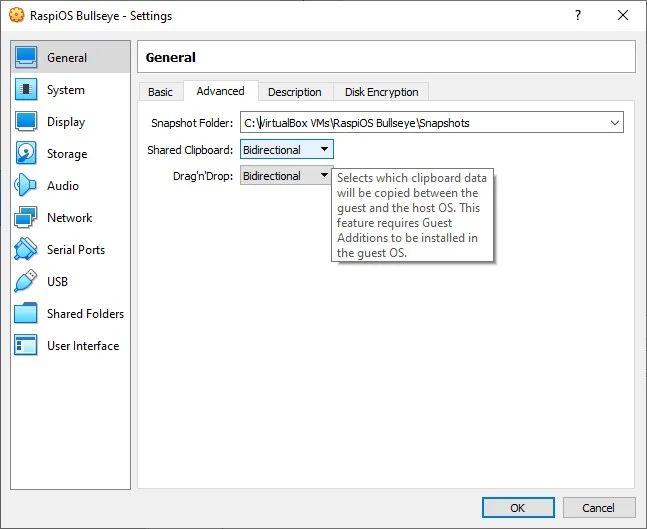
Task: Open the Network monitors icon
Action: 26,217
